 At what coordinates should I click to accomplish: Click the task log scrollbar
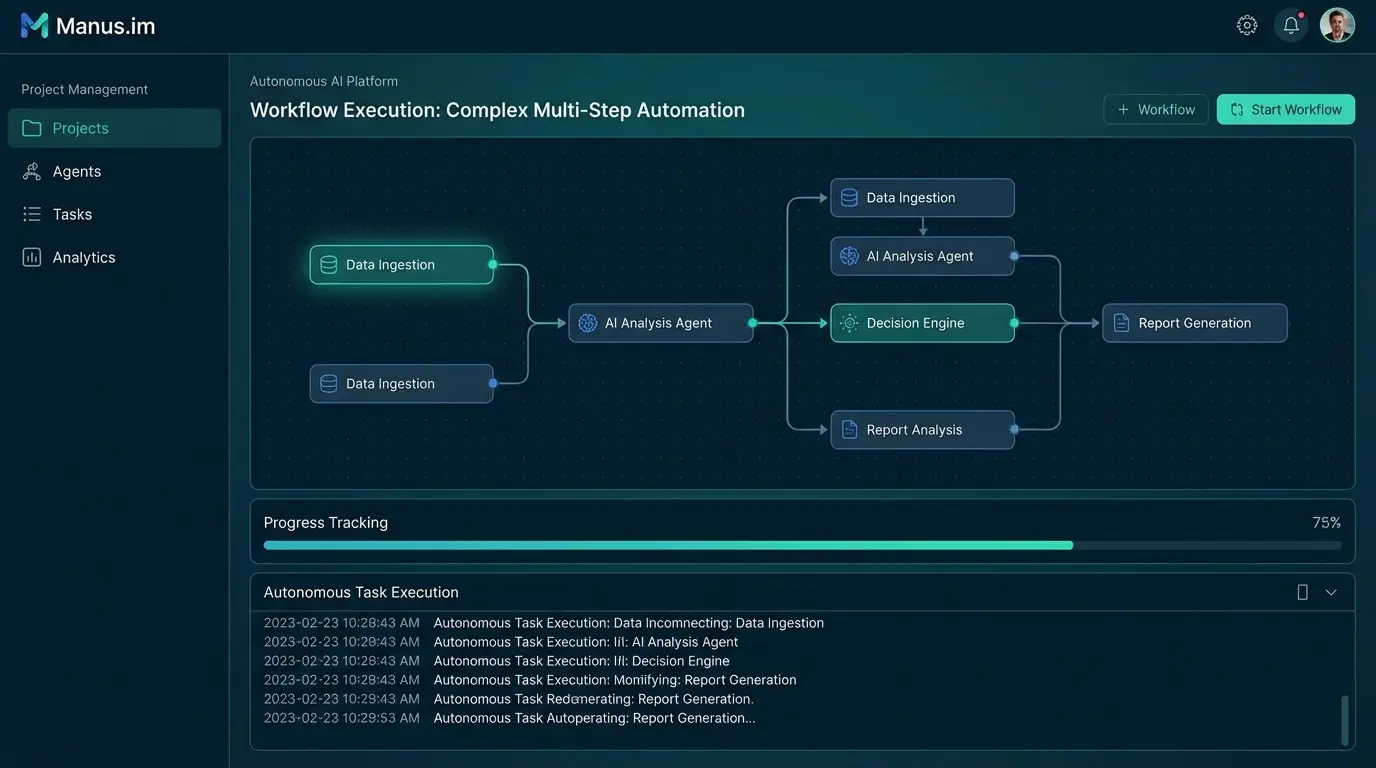[x=1344, y=720]
